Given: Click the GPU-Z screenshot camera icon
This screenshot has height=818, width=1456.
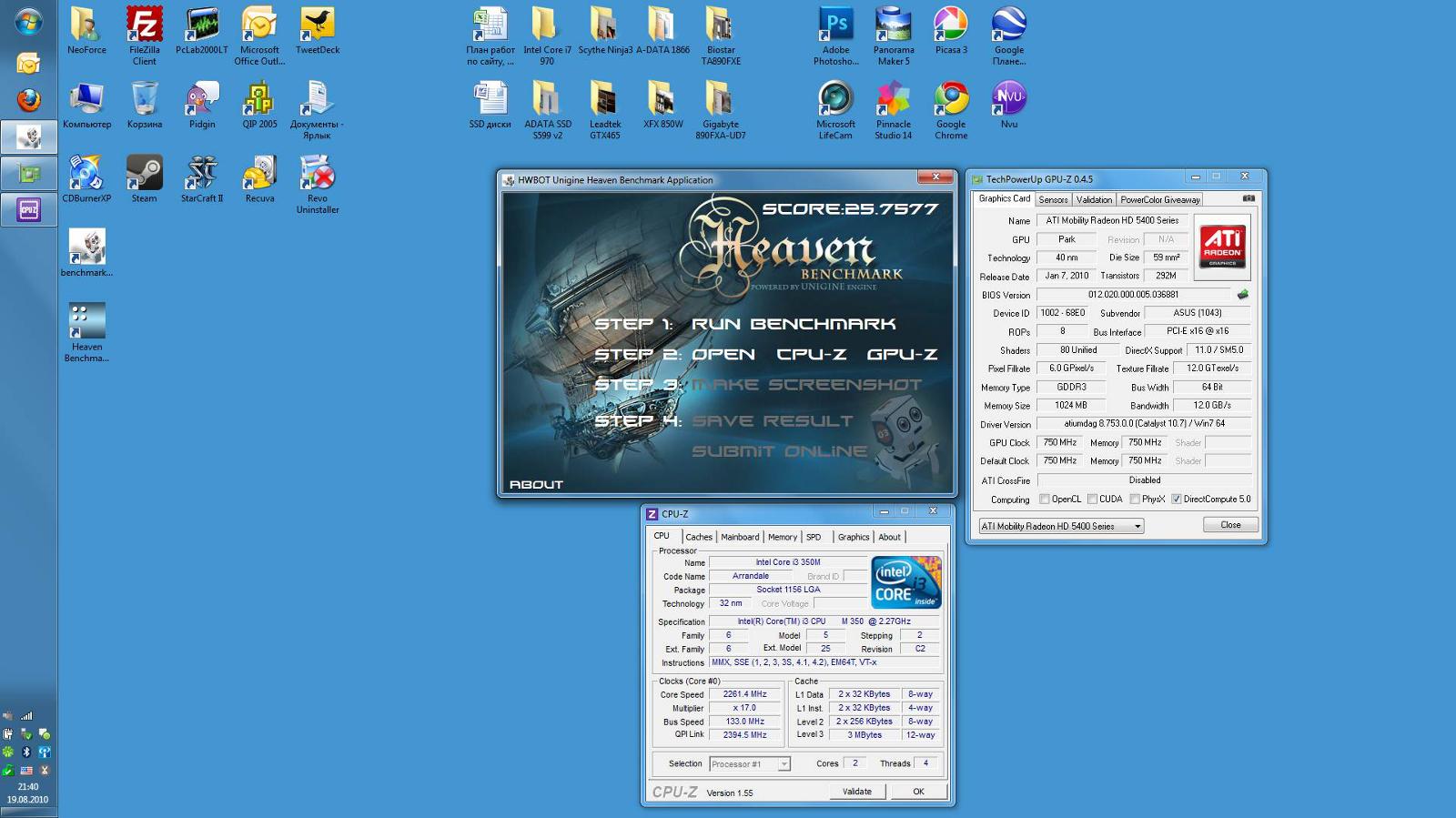Looking at the screenshot, I should point(1249,198).
